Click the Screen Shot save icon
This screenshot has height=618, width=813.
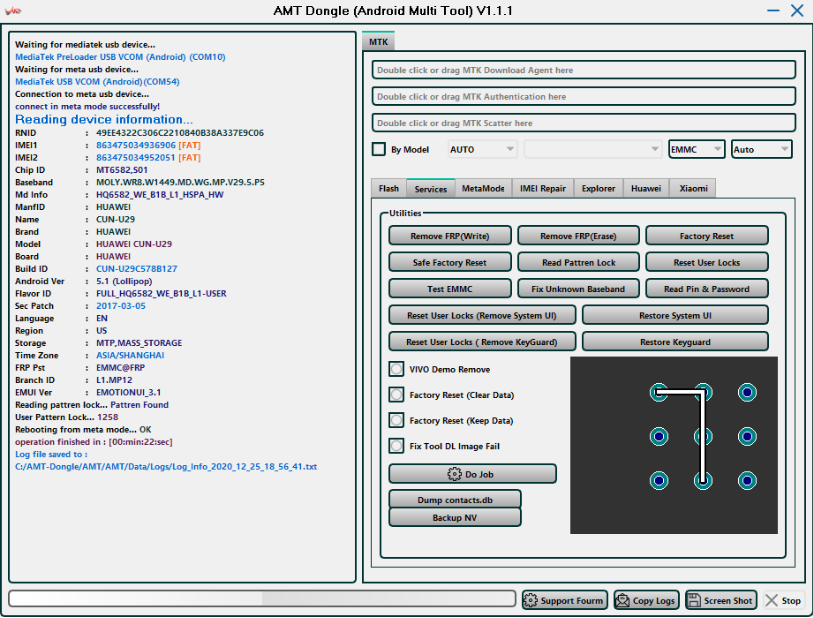pos(694,600)
